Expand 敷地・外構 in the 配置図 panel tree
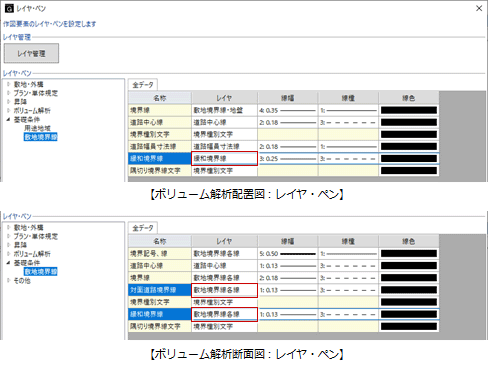488x369 pixels. tap(9, 84)
